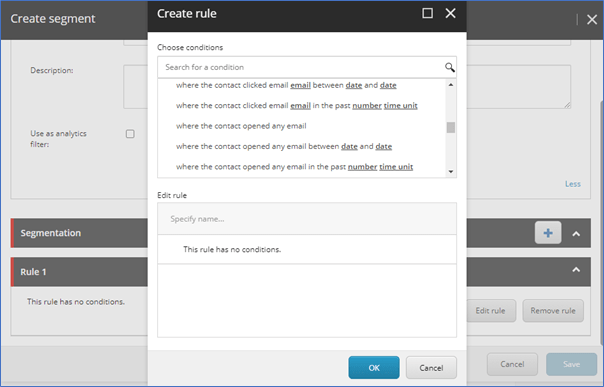Select condition opened any email between date and date

[x=284, y=146]
